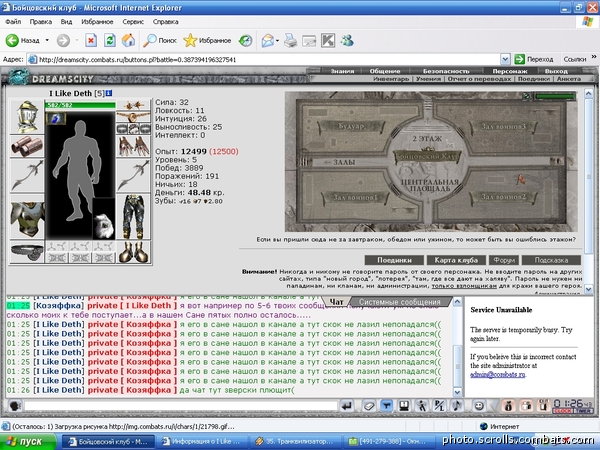
Task: Click the face icon left of chat input
Action: [15, 406]
